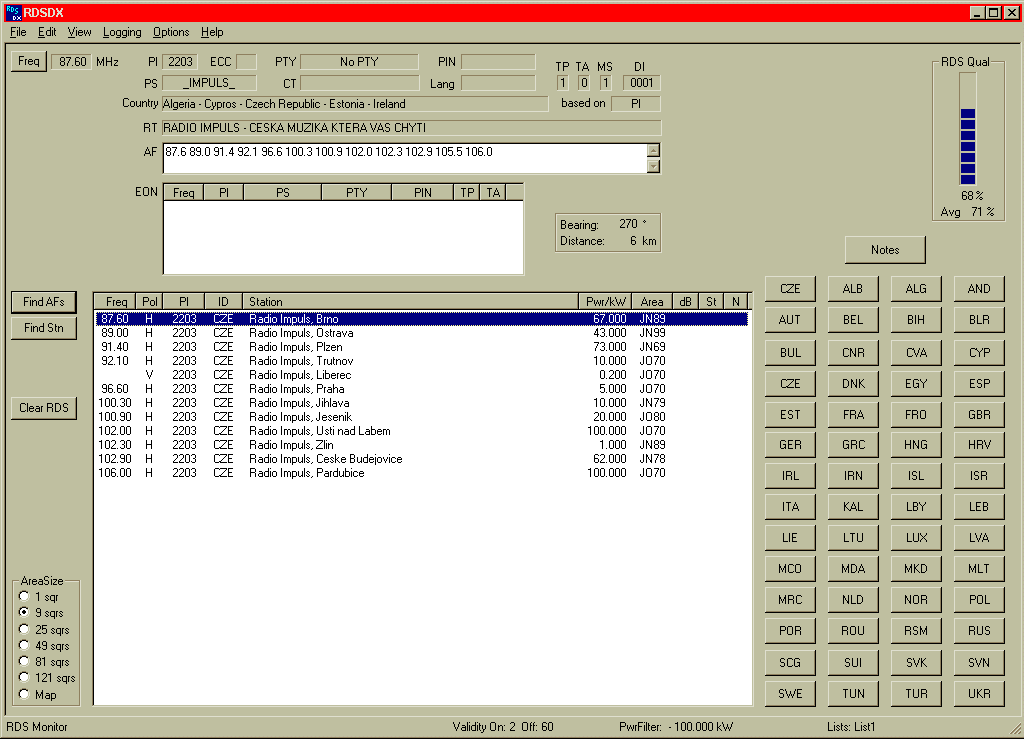This screenshot has height=739, width=1024.
Task: Click the POL country button
Action: coord(979,600)
